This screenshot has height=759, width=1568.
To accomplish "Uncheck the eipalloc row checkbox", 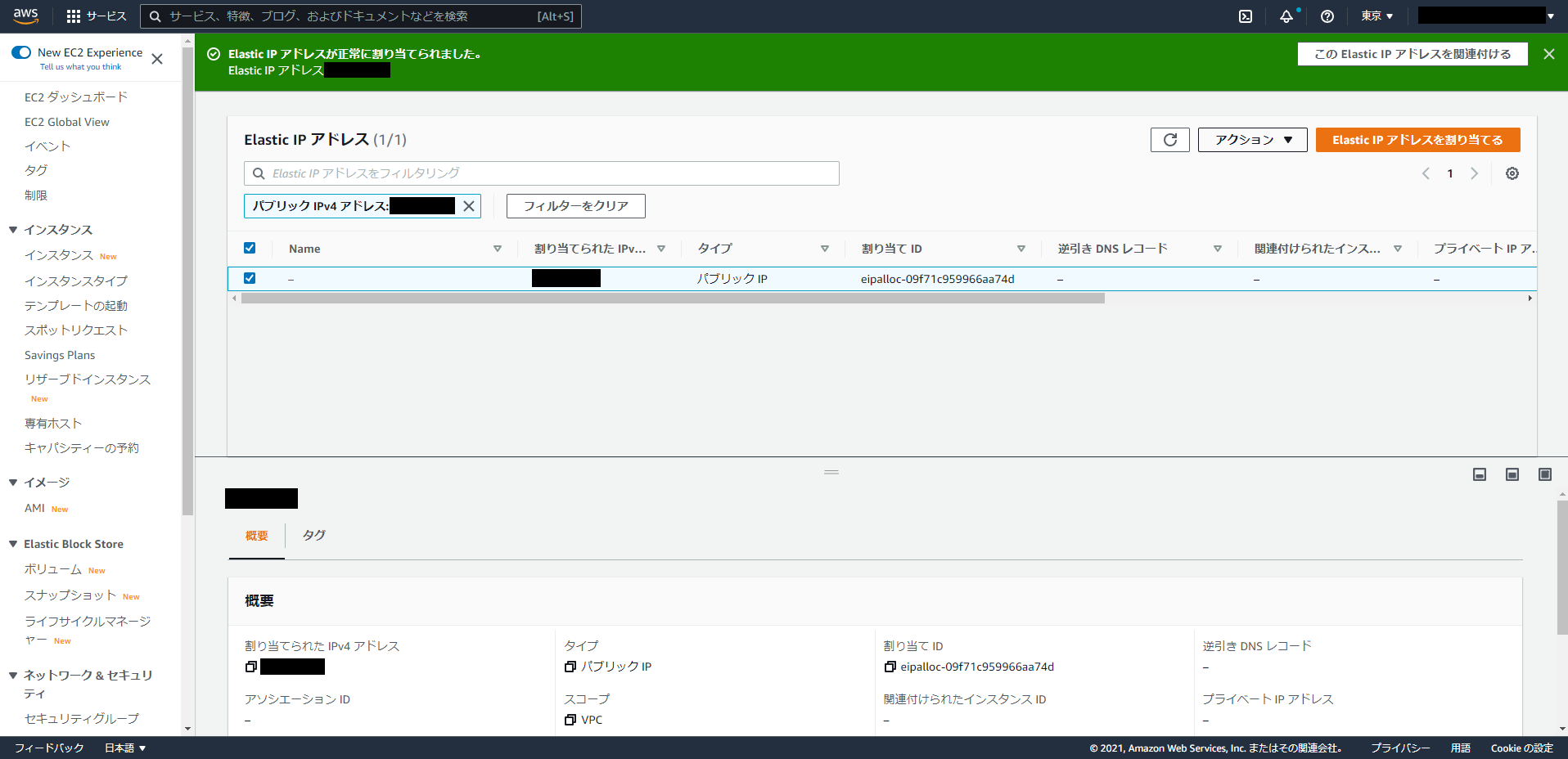I will pos(250,278).
